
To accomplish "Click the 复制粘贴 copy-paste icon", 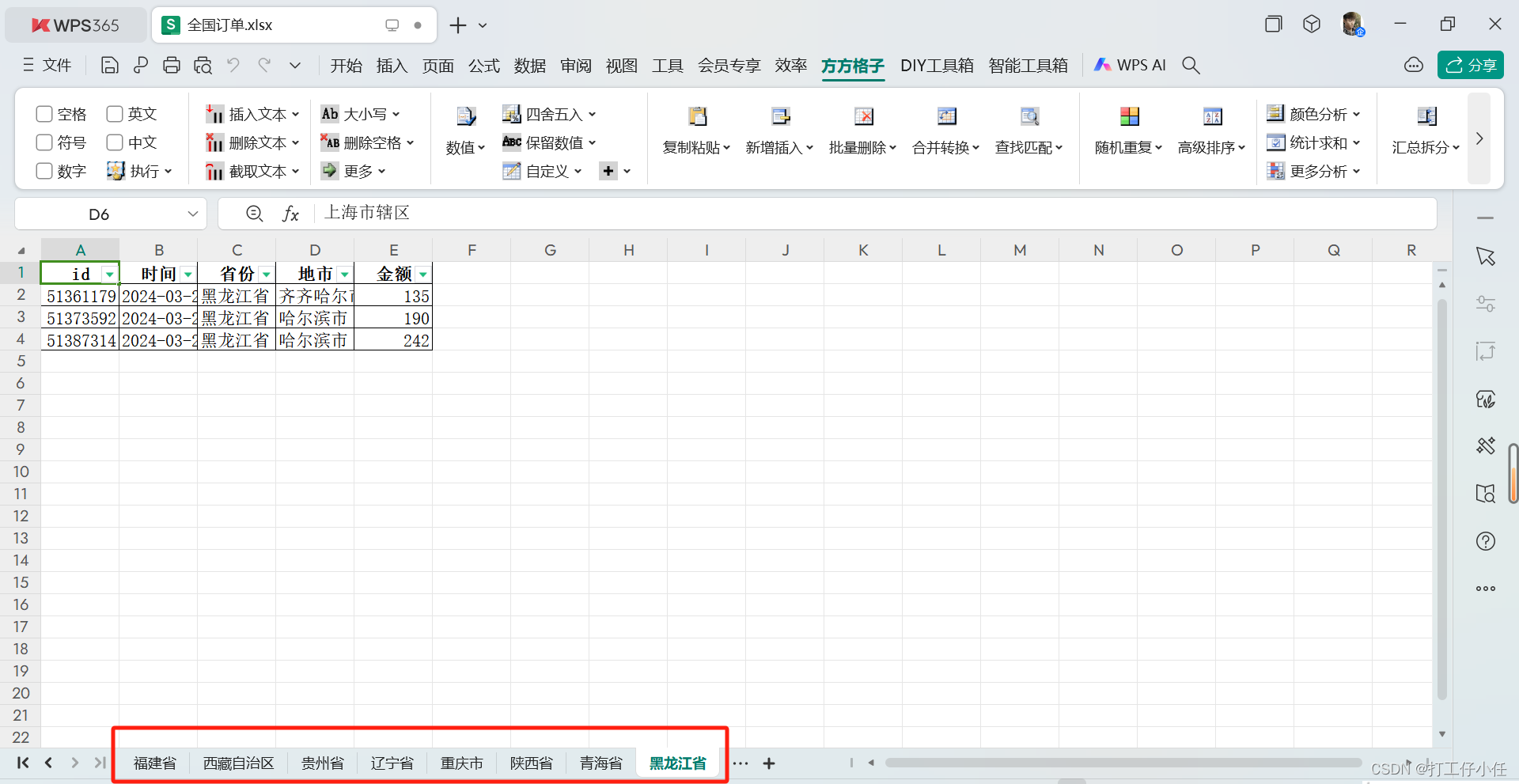I will tap(697, 116).
